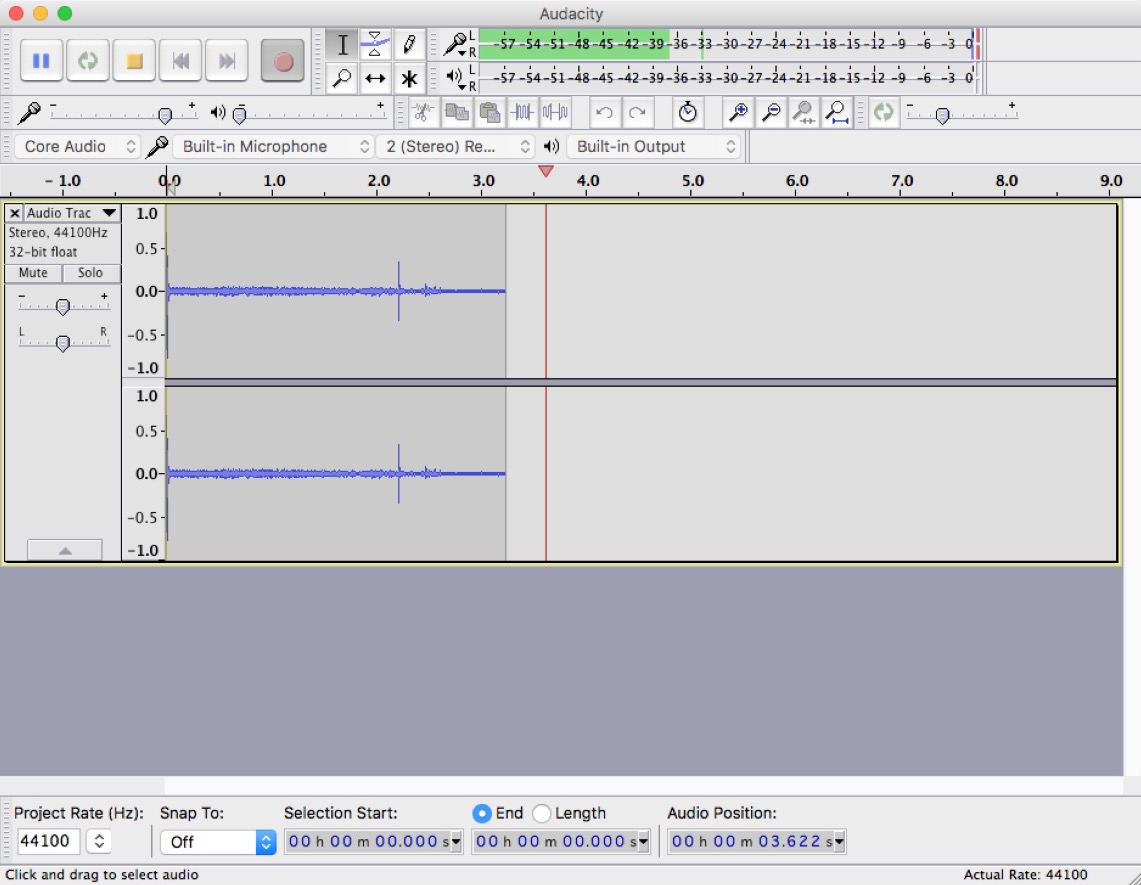Click the Fit Project zoom icon

(838, 113)
